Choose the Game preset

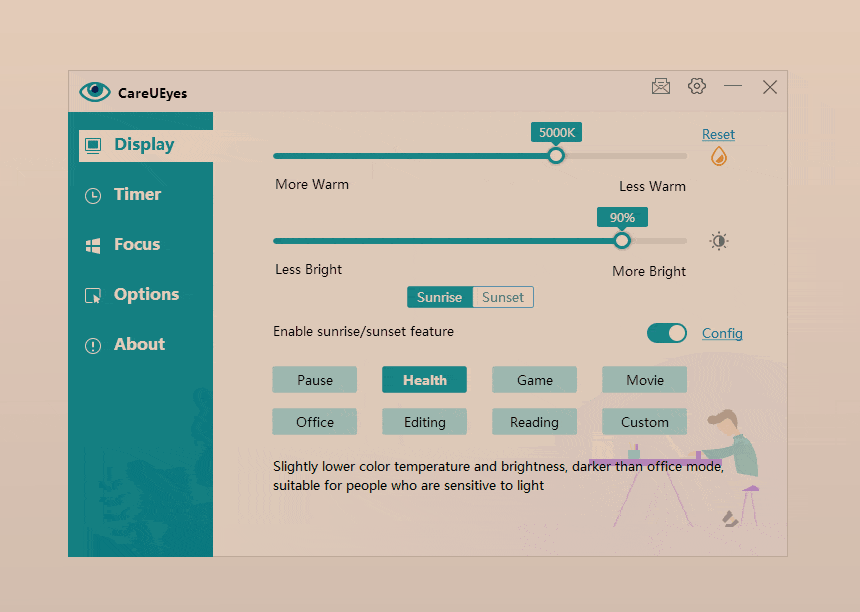click(535, 380)
